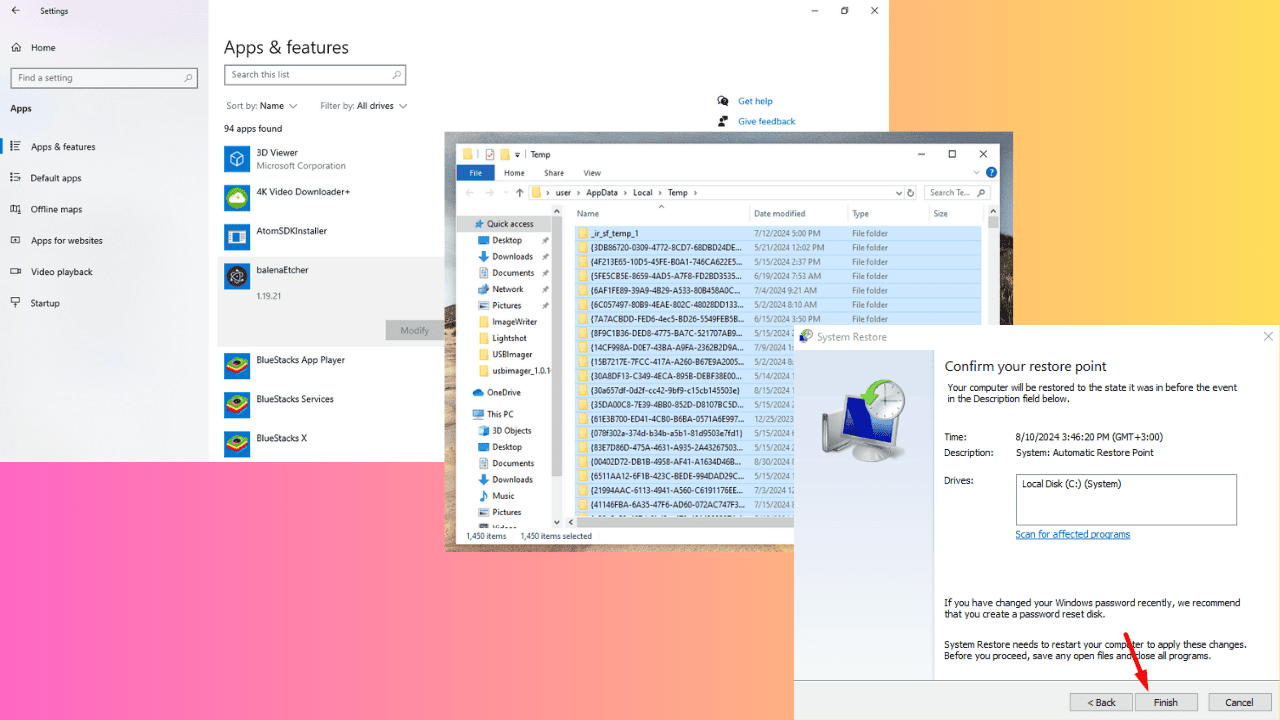The image size is (1280, 720).
Task: Open Customize Quick Access Toolbar dropdown
Action: coord(518,154)
